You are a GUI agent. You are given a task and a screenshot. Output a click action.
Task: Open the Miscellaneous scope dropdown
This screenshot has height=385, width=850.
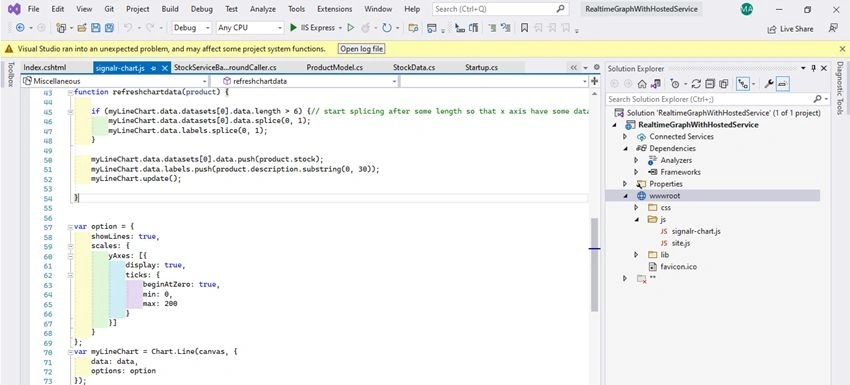click(114, 81)
